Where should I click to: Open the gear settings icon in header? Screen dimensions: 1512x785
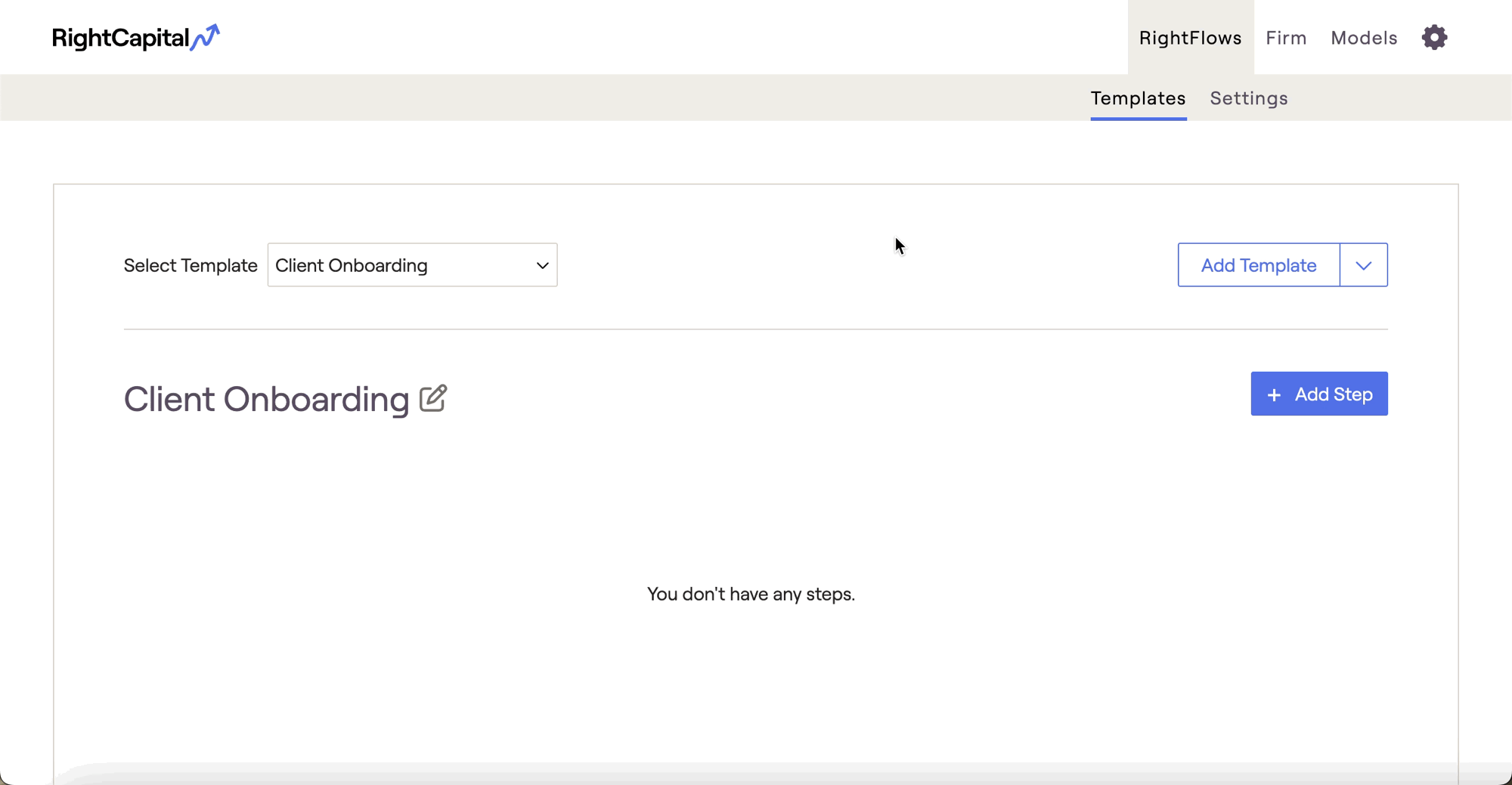(1434, 37)
